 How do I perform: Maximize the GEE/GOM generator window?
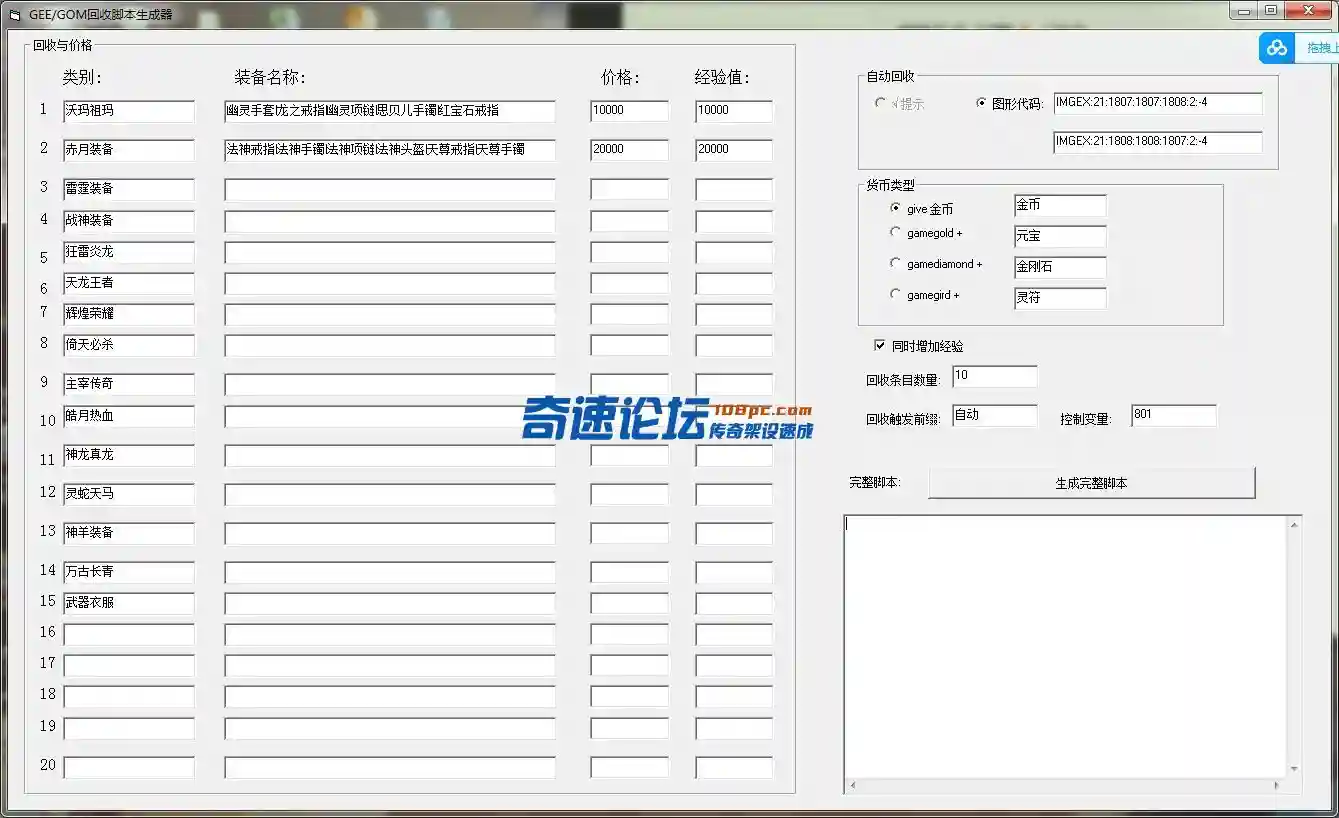click(1271, 11)
